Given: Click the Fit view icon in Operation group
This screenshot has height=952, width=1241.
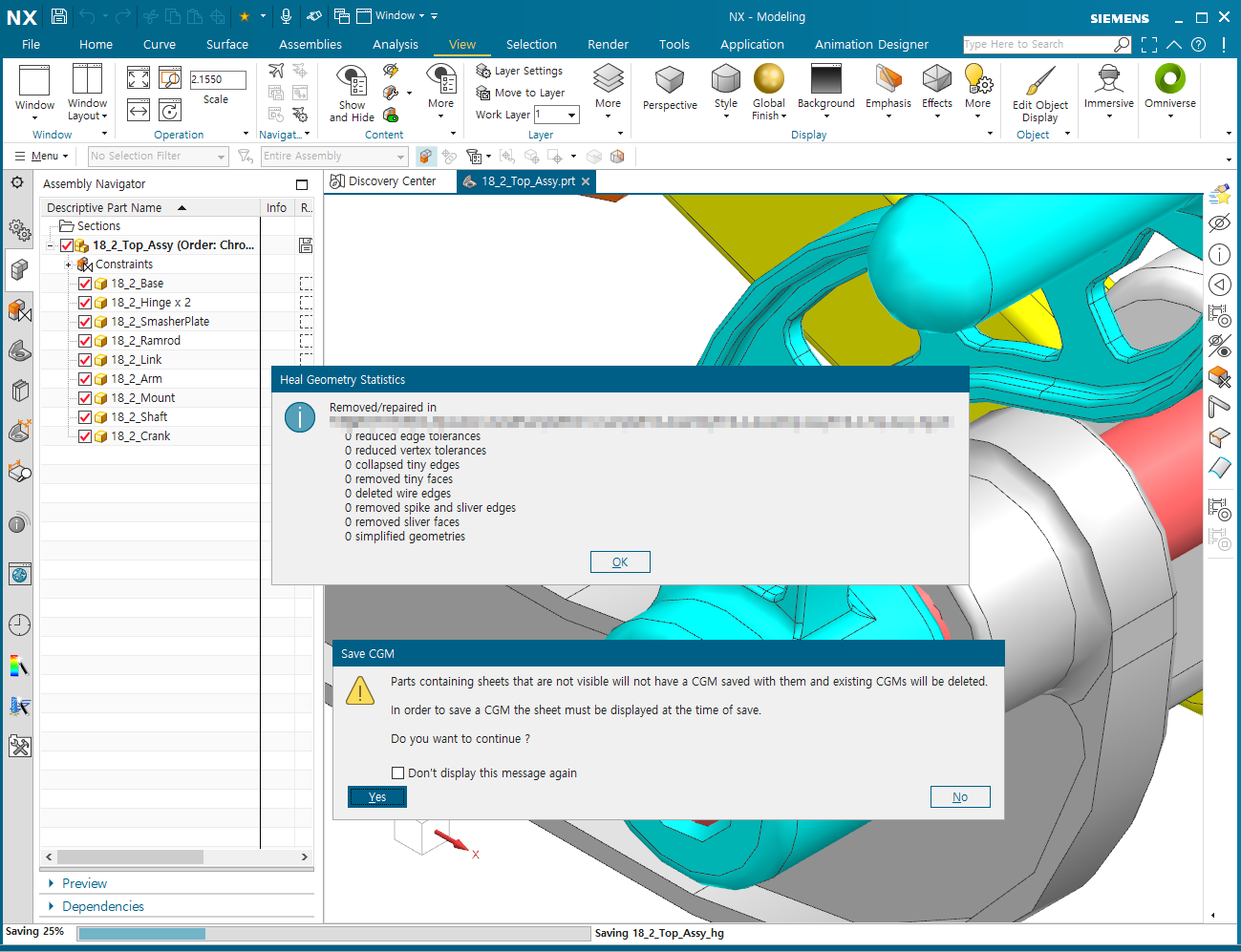Looking at the screenshot, I should pos(139,78).
